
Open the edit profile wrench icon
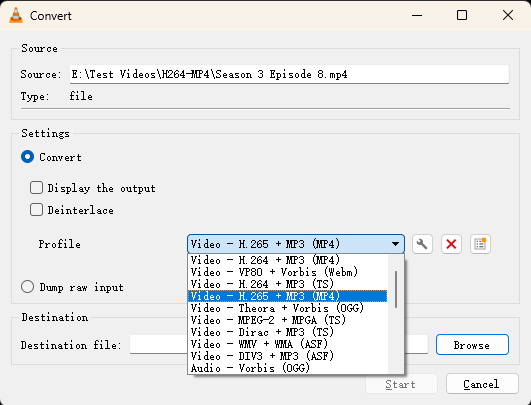(x=422, y=244)
